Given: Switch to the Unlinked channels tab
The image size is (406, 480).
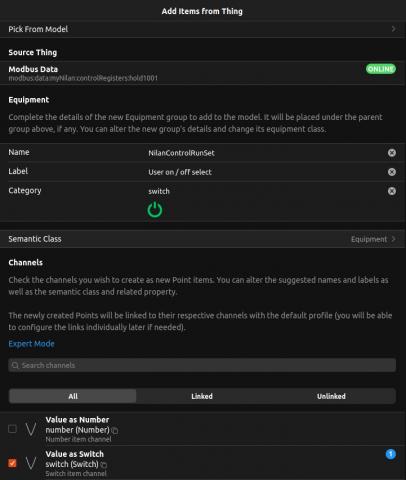Looking at the screenshot, I should (x=331, y=396).
